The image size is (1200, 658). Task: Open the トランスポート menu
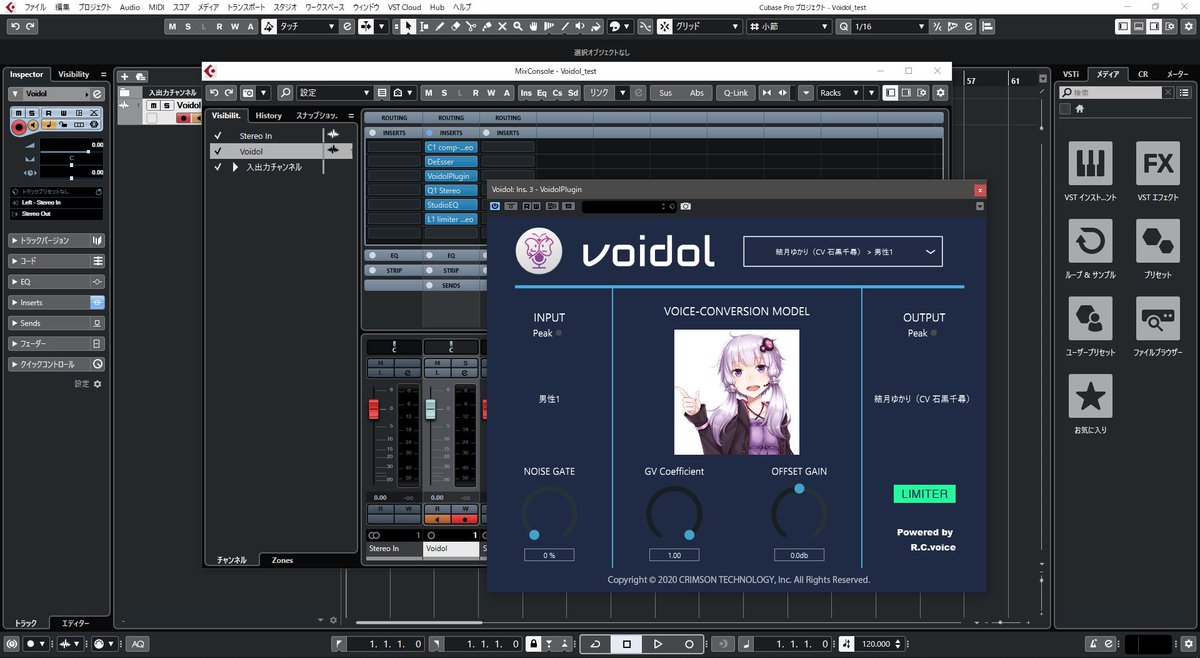247,7
